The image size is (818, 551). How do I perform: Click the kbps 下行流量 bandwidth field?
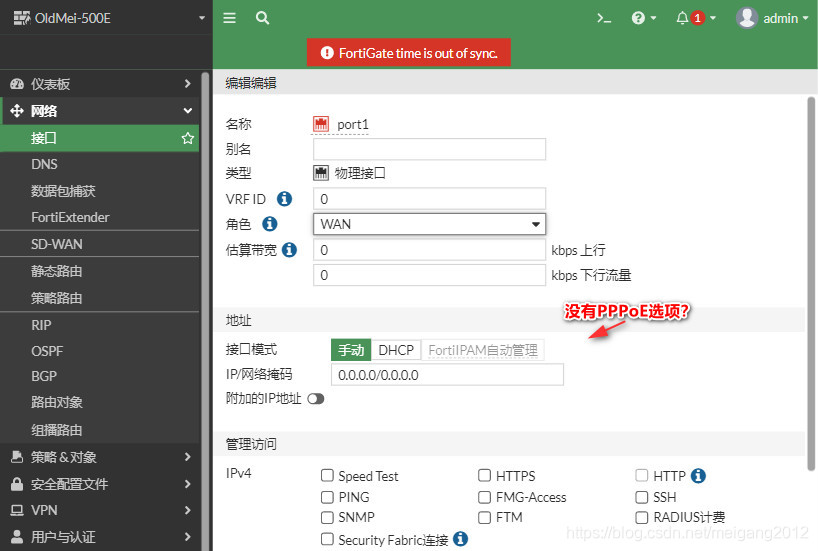(x=429, y=275)
